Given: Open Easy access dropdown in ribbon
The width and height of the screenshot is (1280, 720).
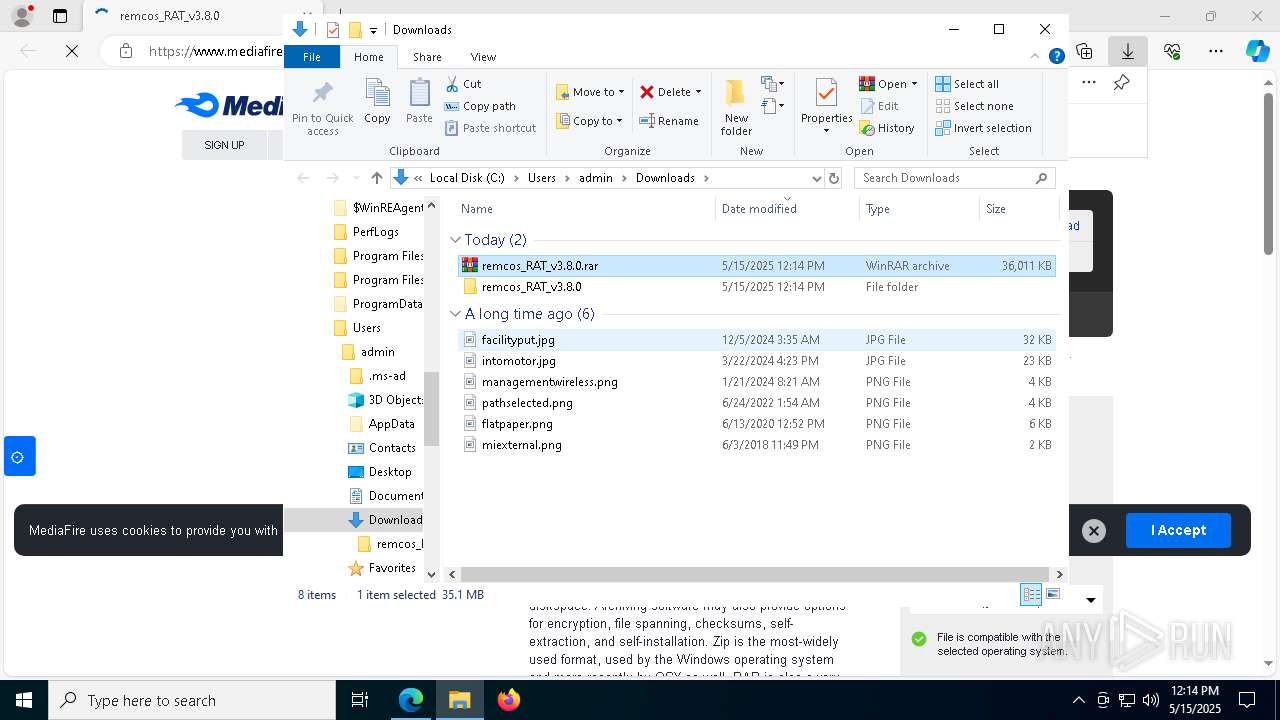Looking at the screenshot, I should pos(772,106).
